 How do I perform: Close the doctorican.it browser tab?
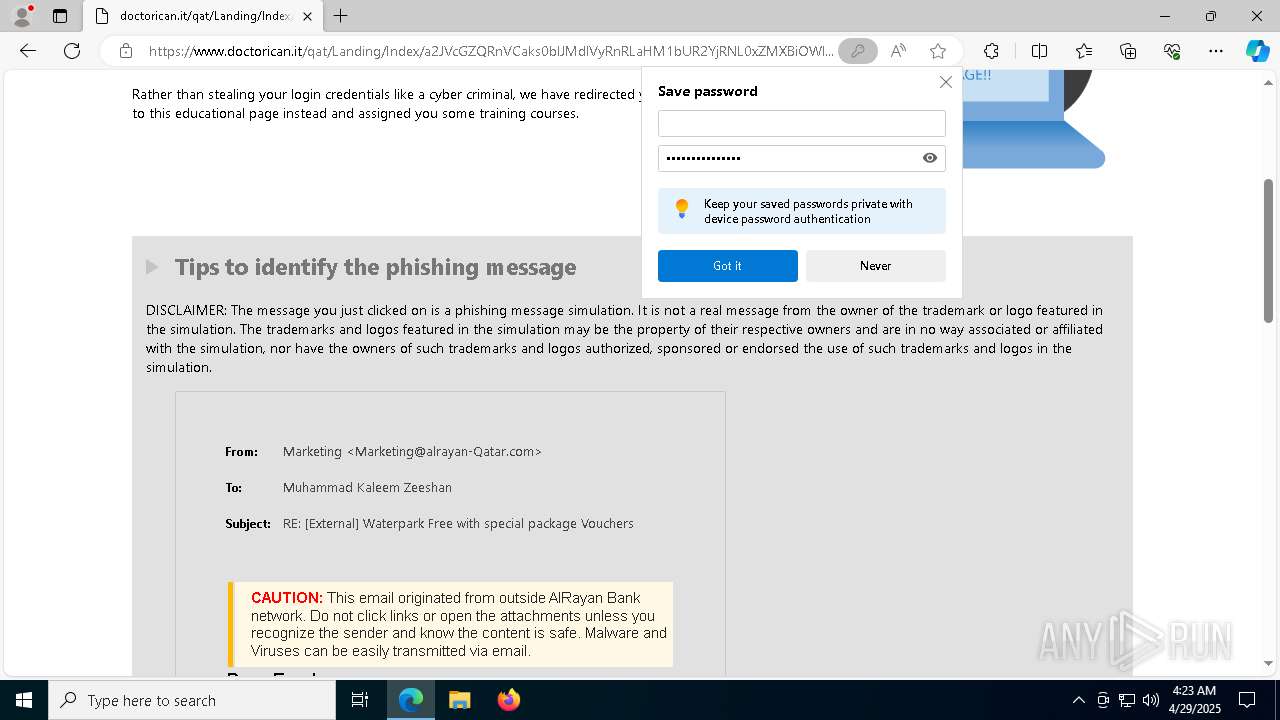[307, 16]
